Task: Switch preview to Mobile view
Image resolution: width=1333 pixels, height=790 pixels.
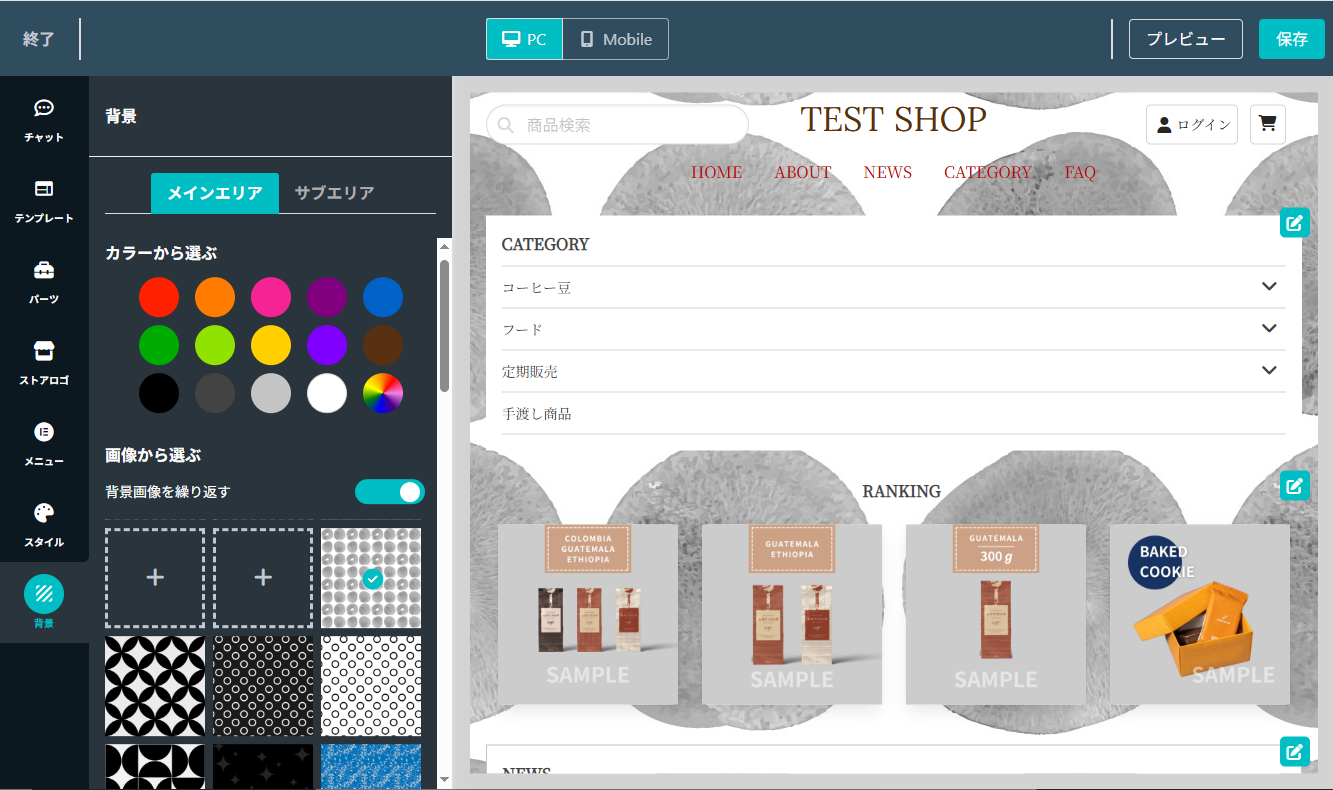Action: [615, 39]
